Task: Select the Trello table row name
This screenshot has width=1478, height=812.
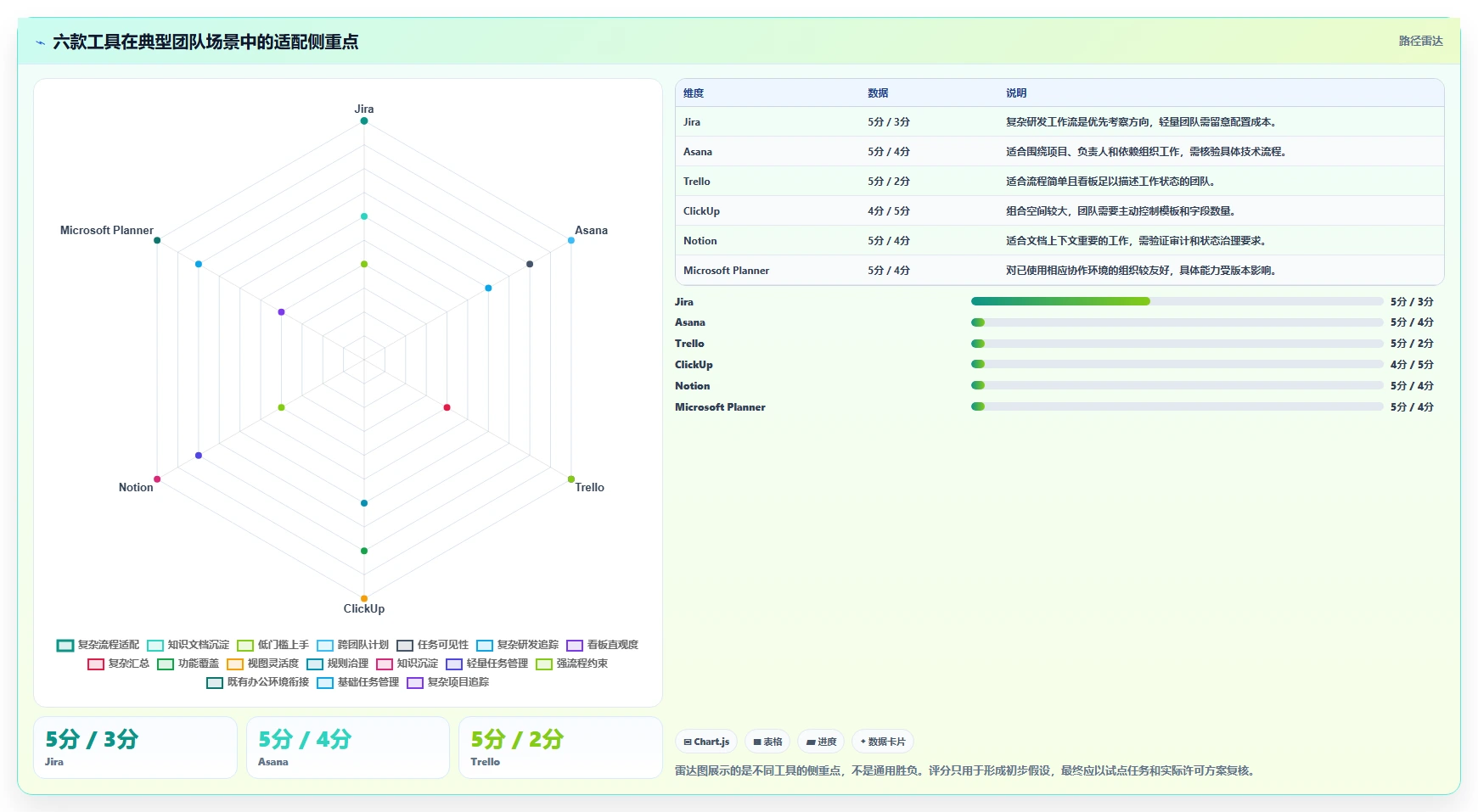Action: (x=697, y=182)
